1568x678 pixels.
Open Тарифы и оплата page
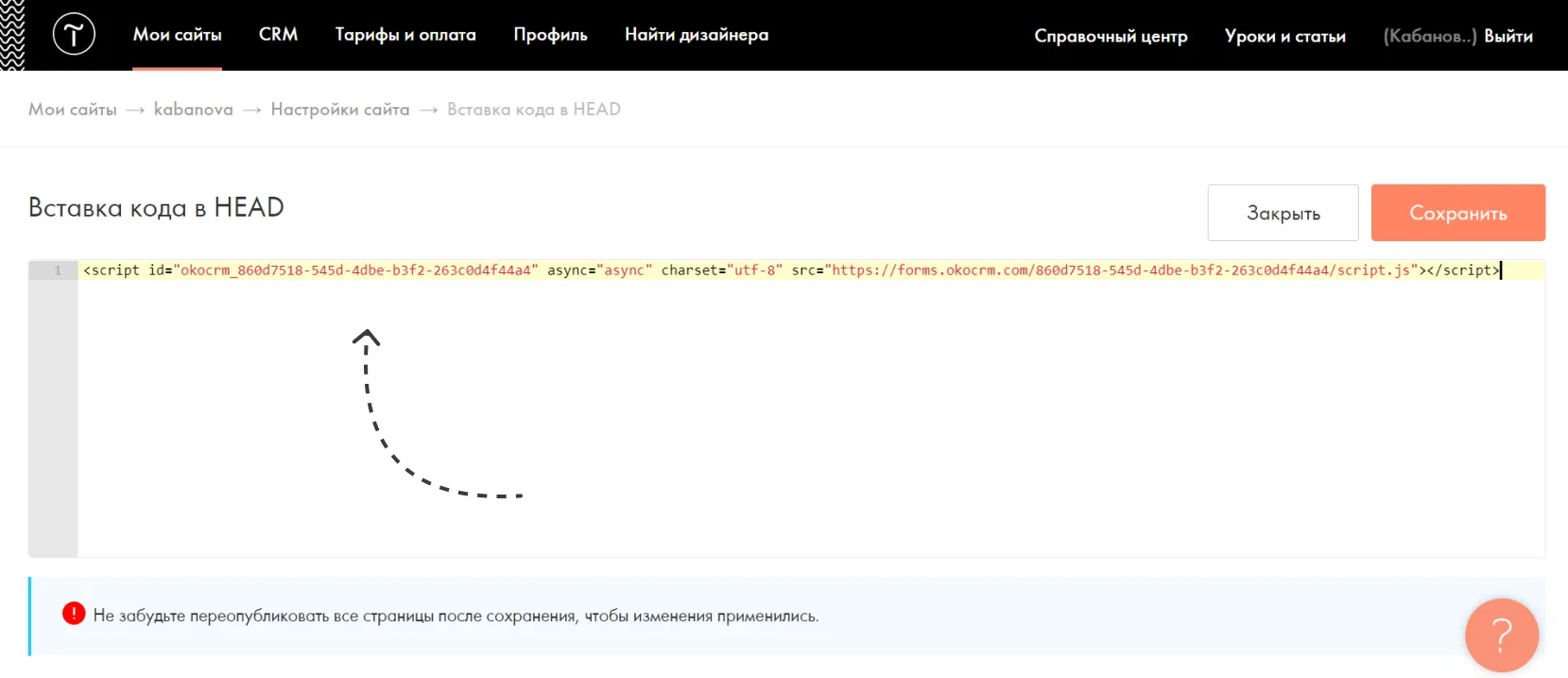coord(405,35)
